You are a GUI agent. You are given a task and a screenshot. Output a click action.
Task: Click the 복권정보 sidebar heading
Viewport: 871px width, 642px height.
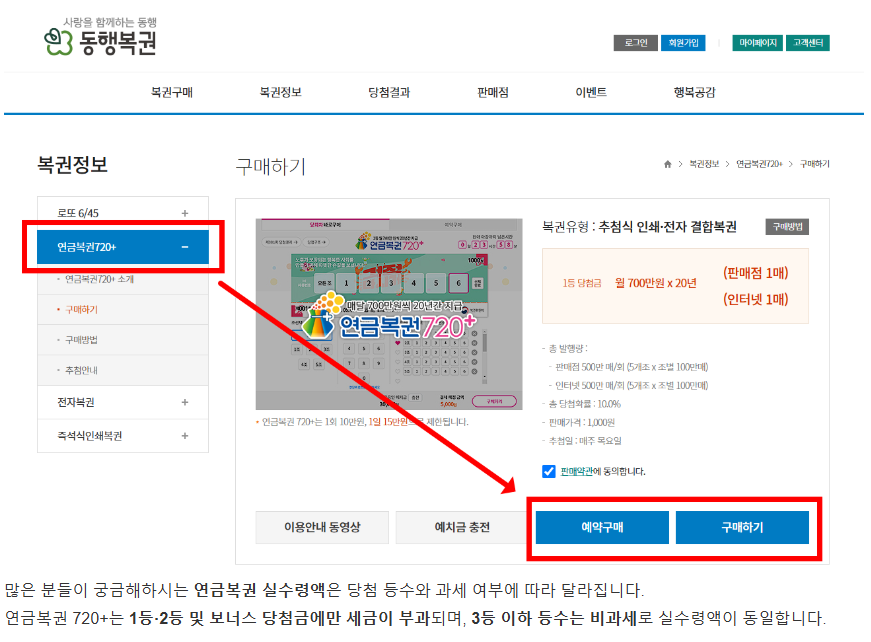click(x=72, y=165)
